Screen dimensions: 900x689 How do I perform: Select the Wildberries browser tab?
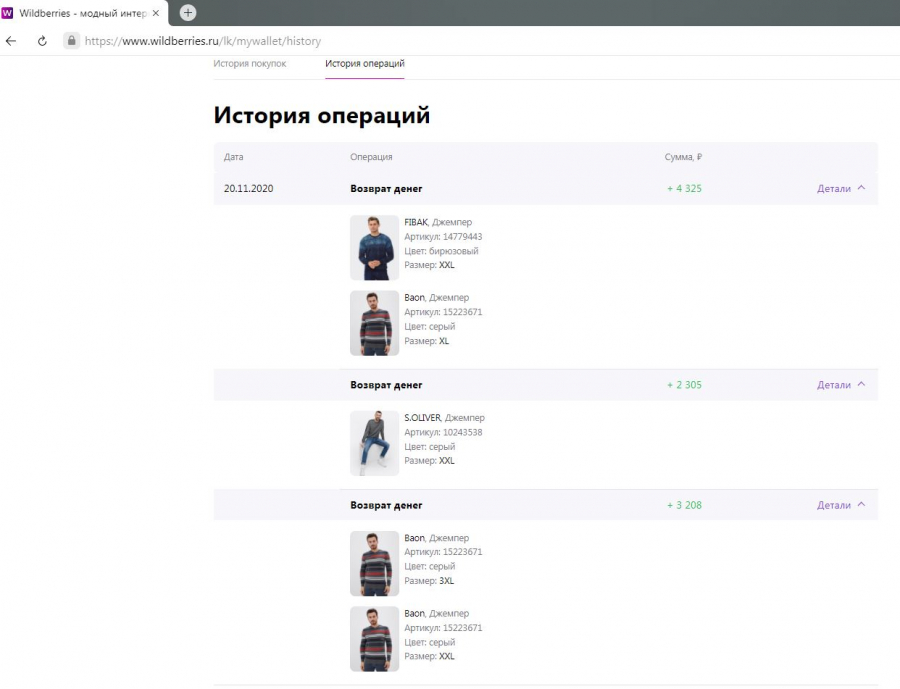click(84, 13)
